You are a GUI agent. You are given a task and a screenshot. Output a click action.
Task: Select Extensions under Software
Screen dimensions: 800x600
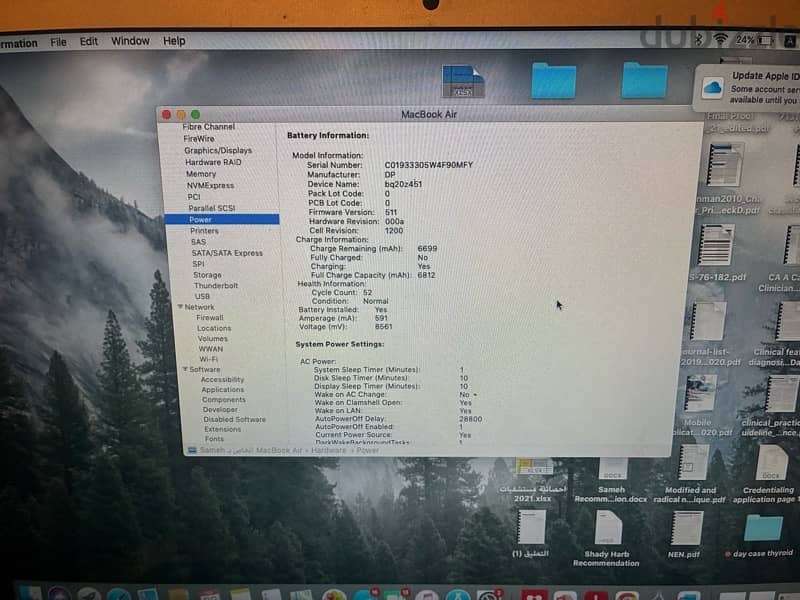coord(222,429)
